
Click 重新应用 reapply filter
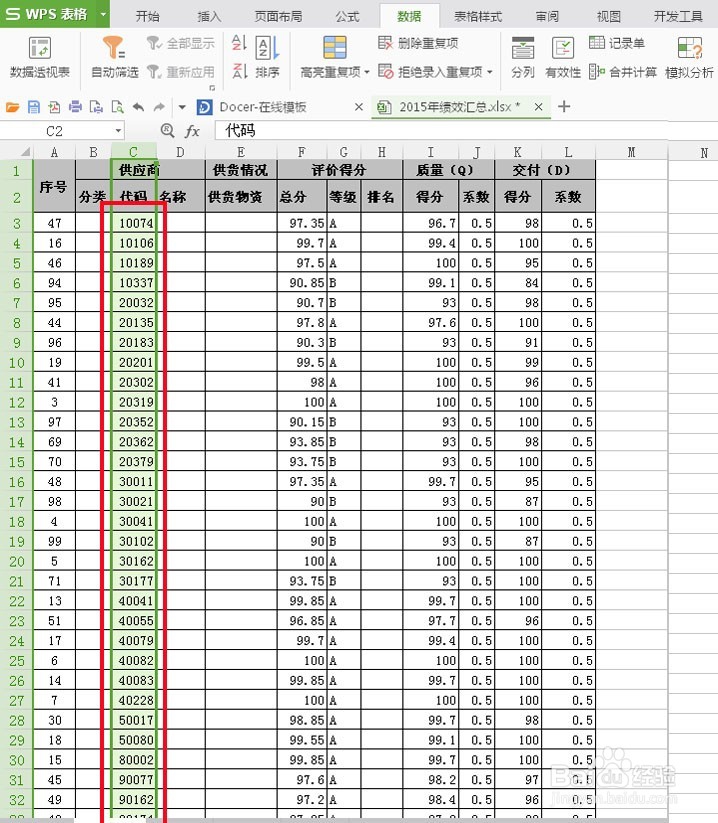point(181,71)
